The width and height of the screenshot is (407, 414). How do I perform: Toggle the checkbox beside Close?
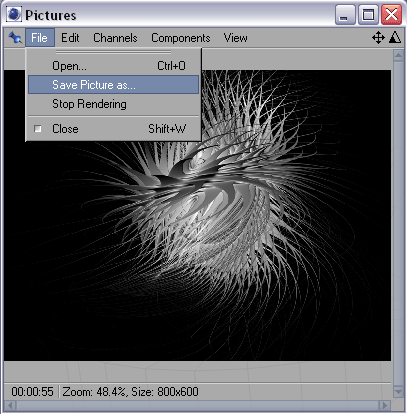coord(38,129)
